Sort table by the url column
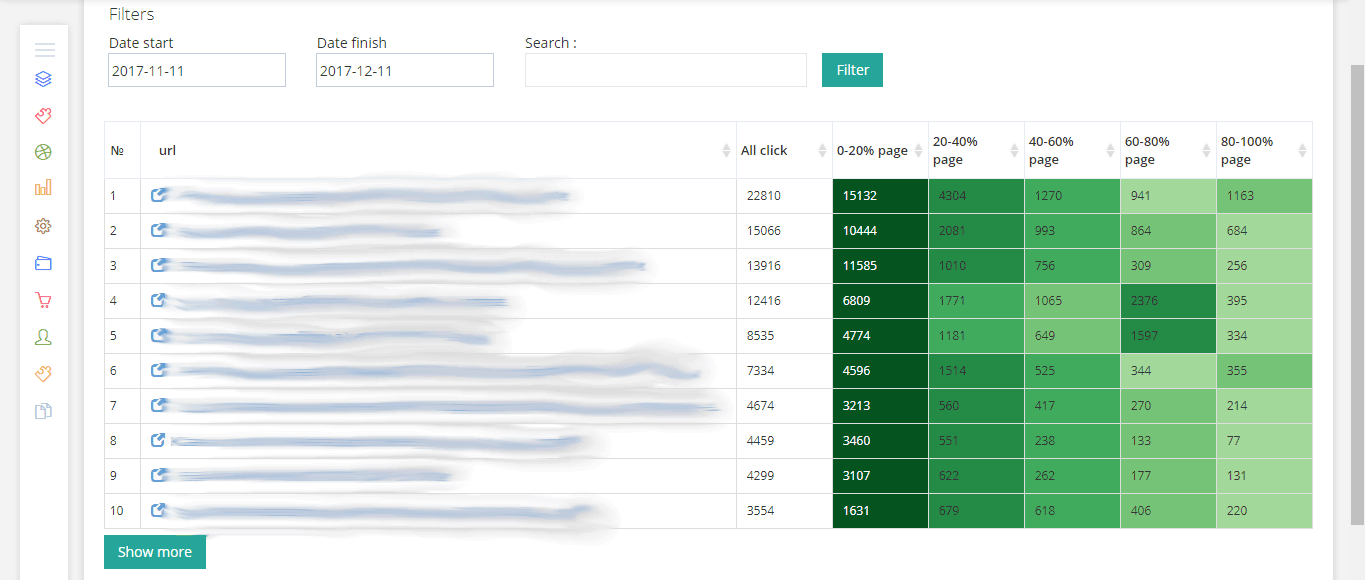Screen dimensions: 1365x580 [x=440, y=151]
